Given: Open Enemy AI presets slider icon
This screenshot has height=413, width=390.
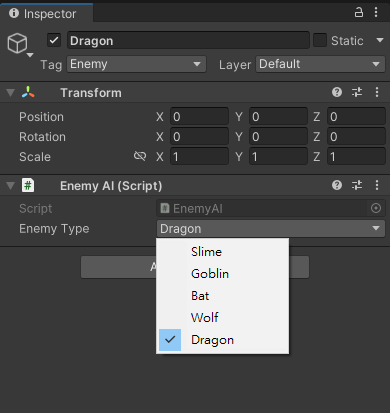Looking at the screenshot, I should pos(357,185).
